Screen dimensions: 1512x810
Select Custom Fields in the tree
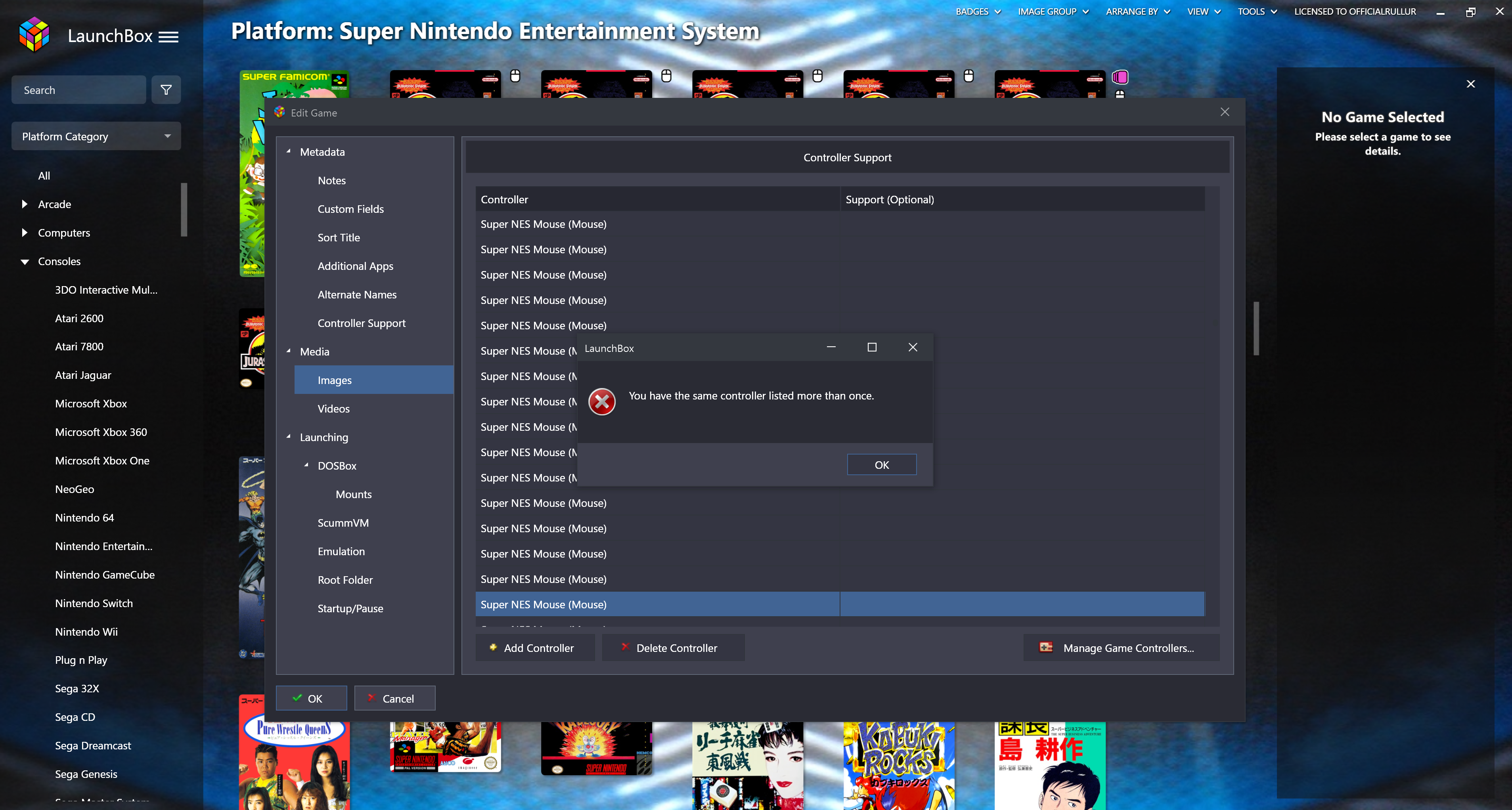click(350, 209)
